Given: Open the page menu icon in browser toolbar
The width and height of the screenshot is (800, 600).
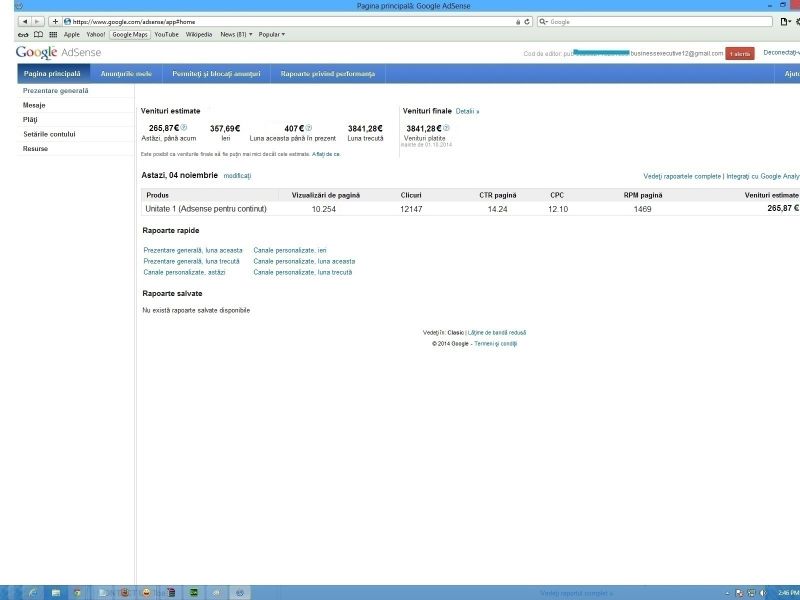Looking at the screenshot, I should click(x=786, y=21).
